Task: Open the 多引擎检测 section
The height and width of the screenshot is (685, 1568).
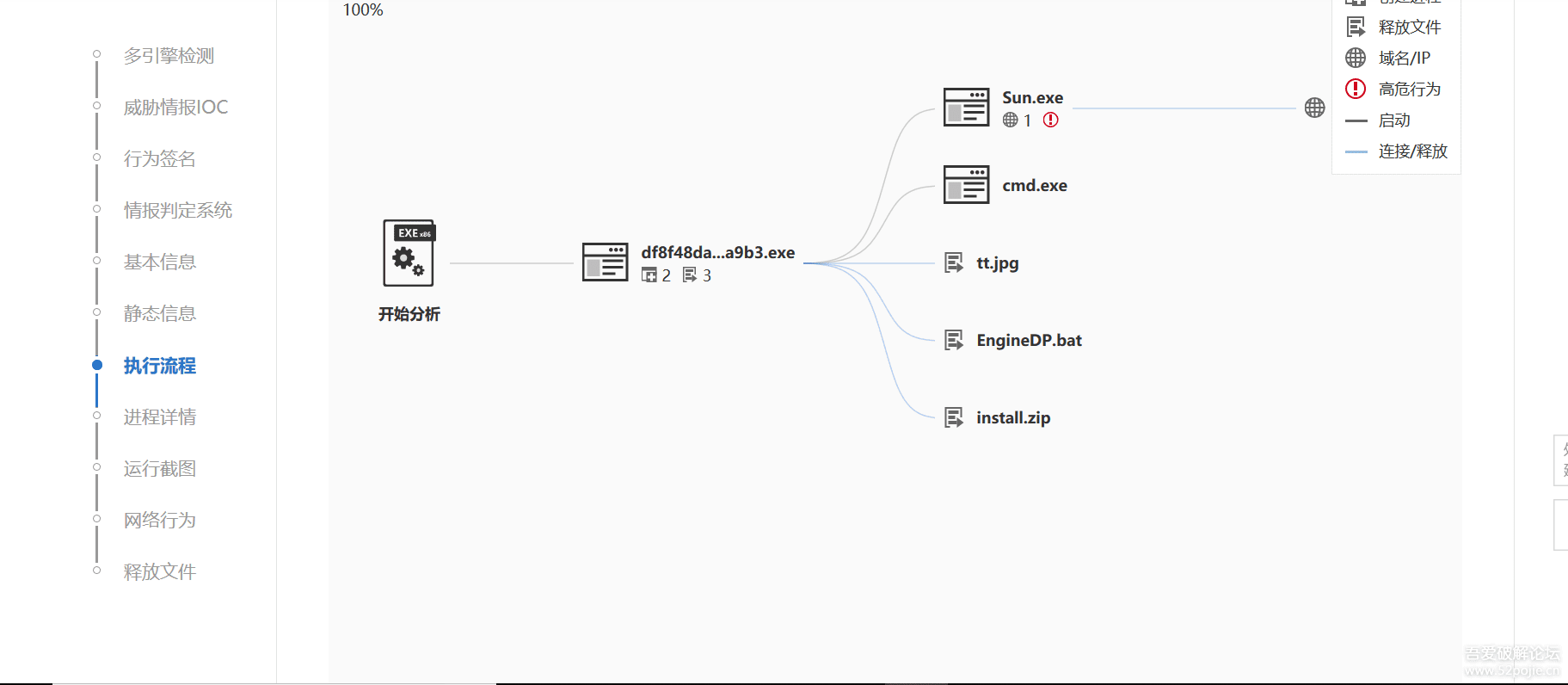Action: (x=169, y=56)
